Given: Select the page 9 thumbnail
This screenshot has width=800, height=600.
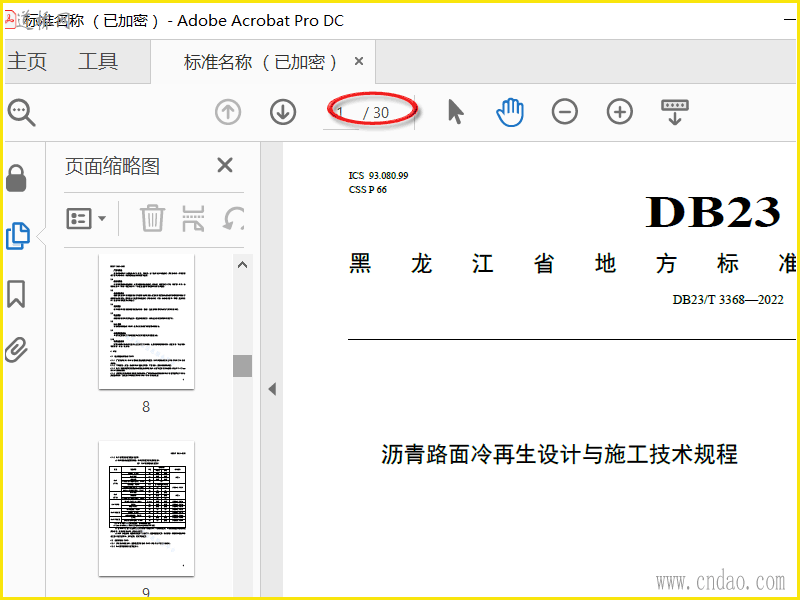Looking at the screenshot, I should [x=146, y=508].
